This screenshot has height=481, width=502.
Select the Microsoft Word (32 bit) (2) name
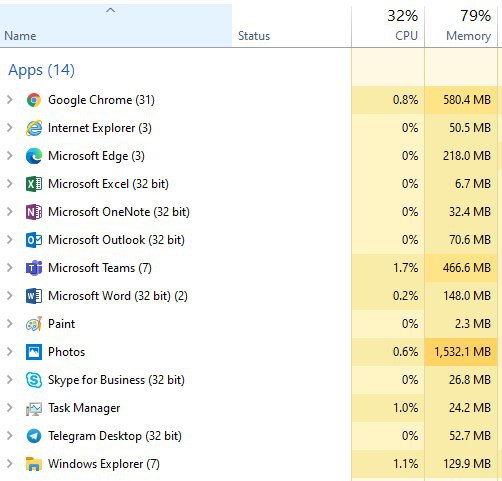118,296
